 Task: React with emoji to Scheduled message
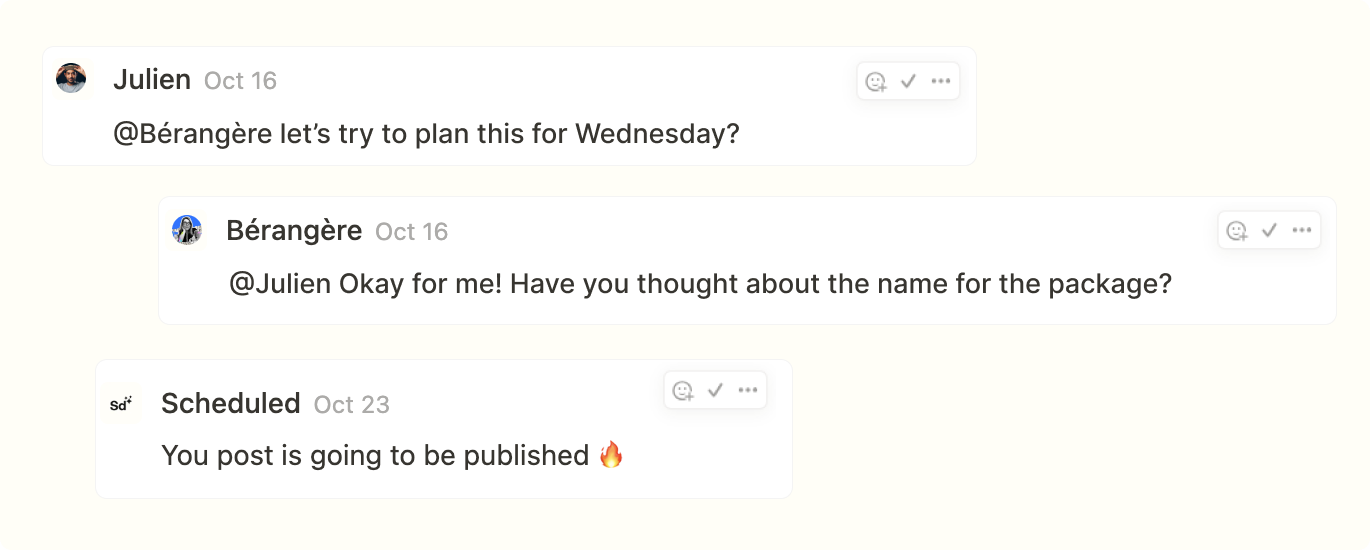(683, 391)
